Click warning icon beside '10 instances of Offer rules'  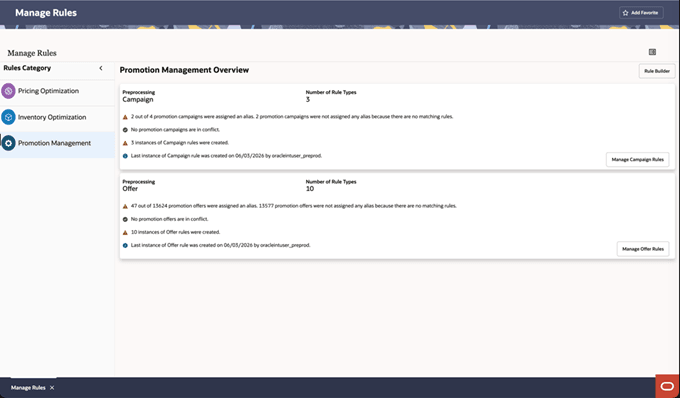pos(125,232)
